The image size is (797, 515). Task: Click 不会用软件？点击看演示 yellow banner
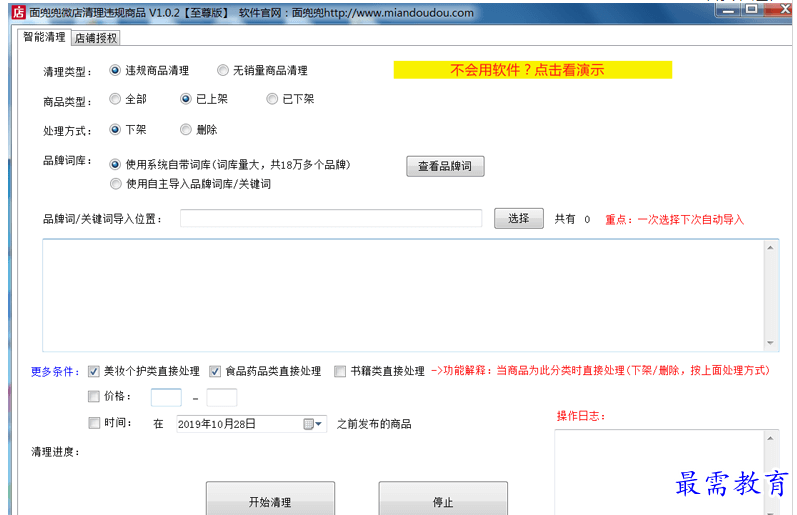(533, 70)
